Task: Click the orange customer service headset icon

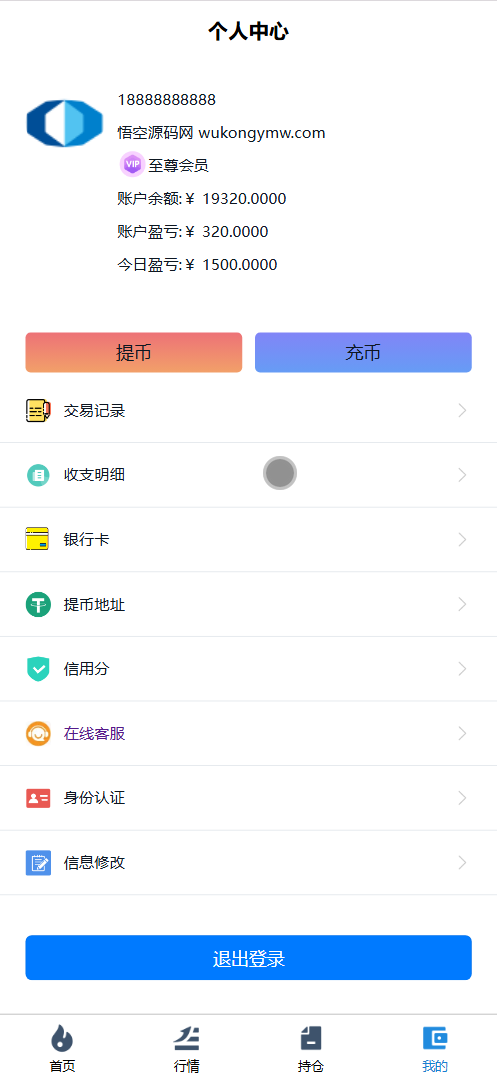Action: 38,734
